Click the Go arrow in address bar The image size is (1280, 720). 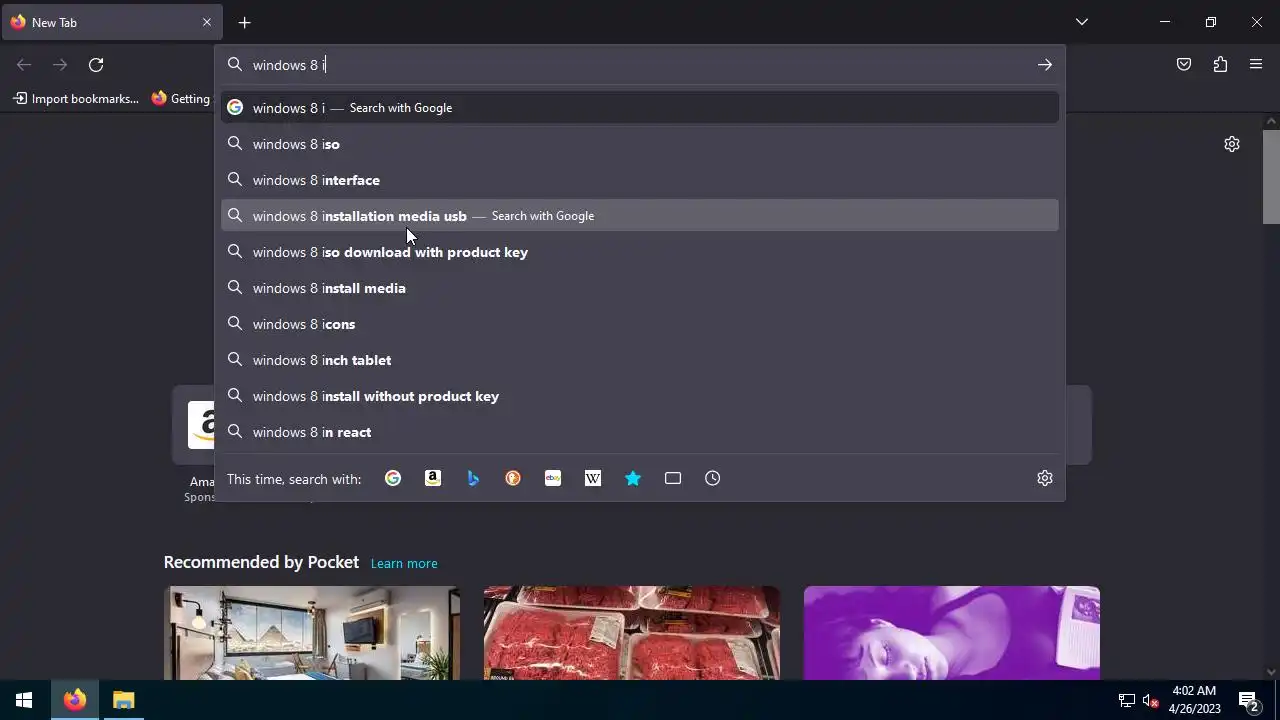click(1045, 65)
